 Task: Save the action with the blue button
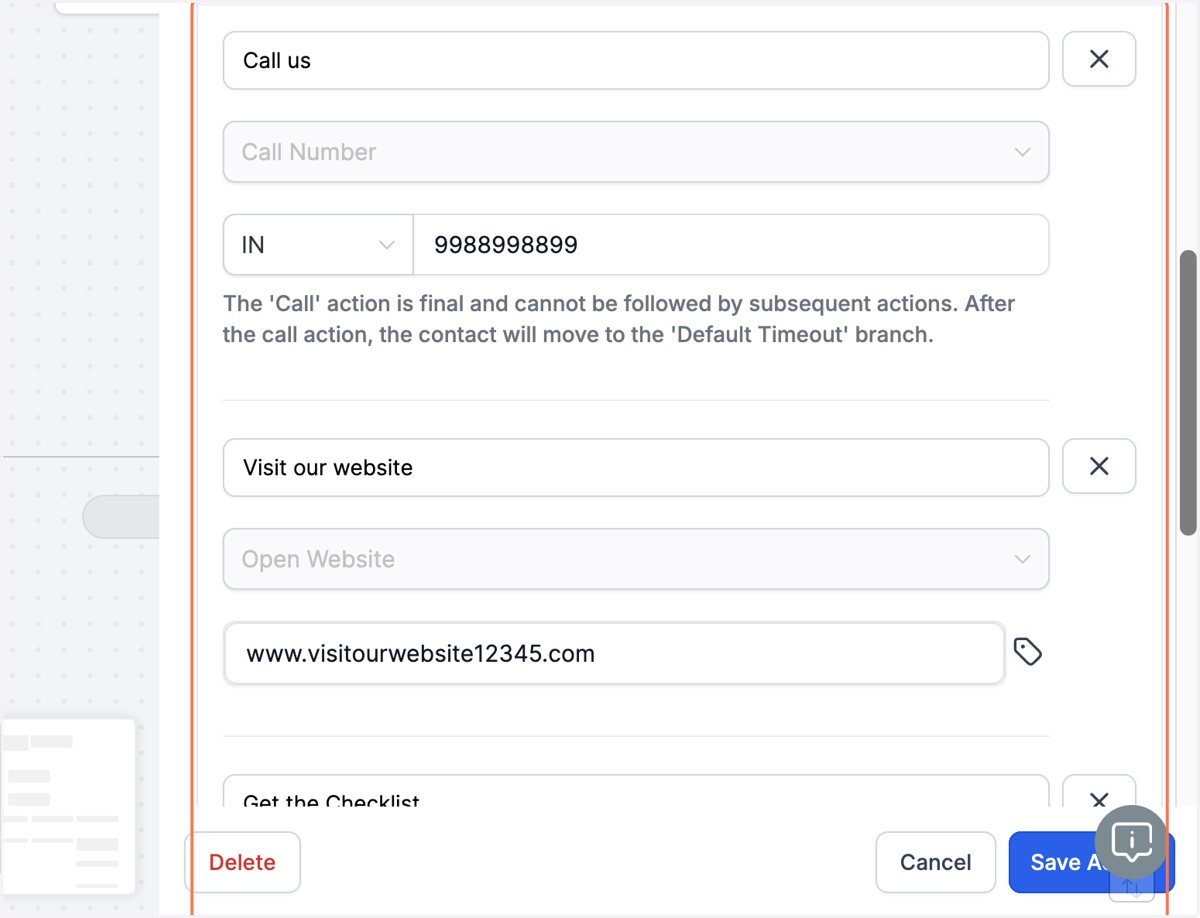pos(1060,862)
